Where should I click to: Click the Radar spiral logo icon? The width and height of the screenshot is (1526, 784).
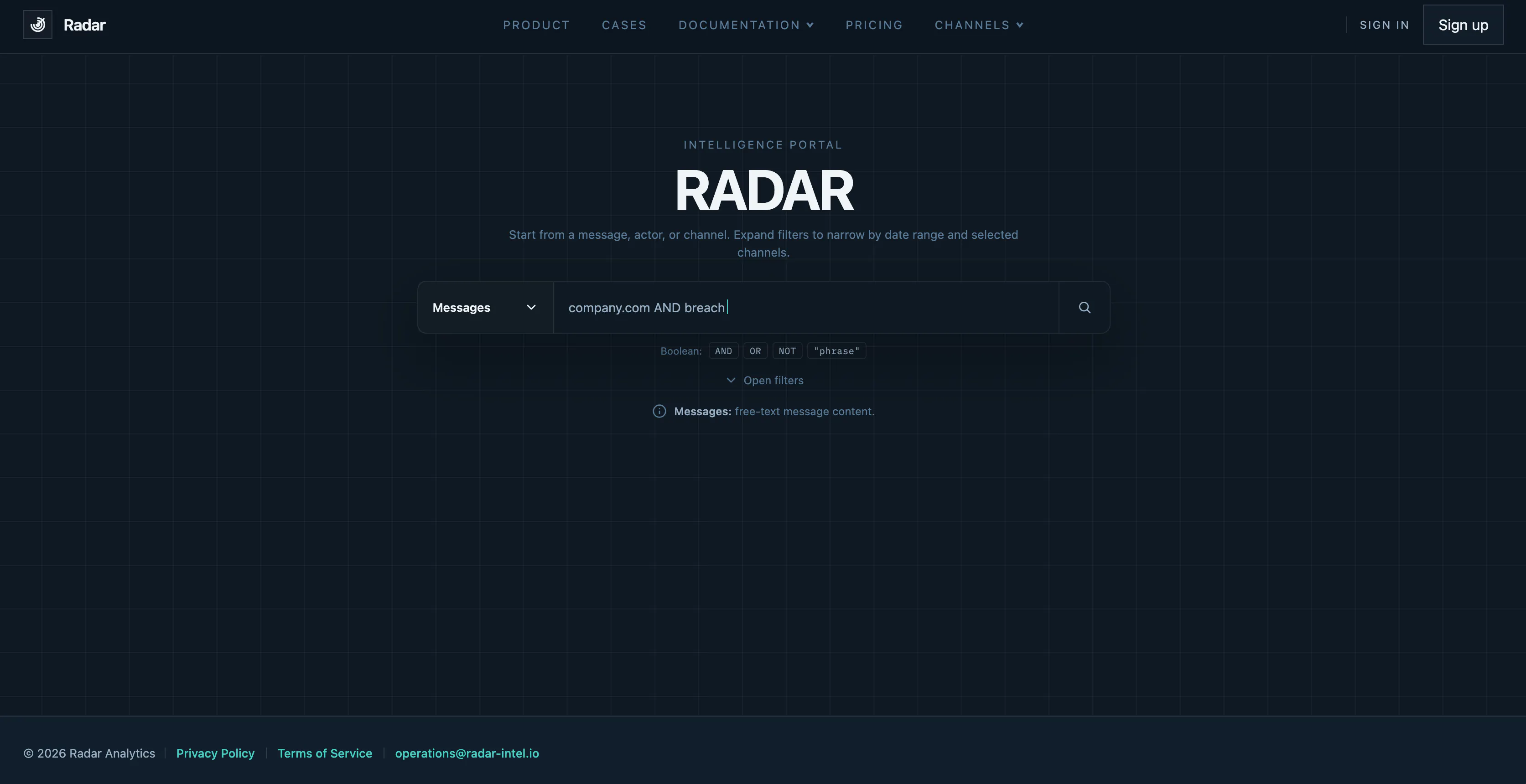[x=38, y=25]
